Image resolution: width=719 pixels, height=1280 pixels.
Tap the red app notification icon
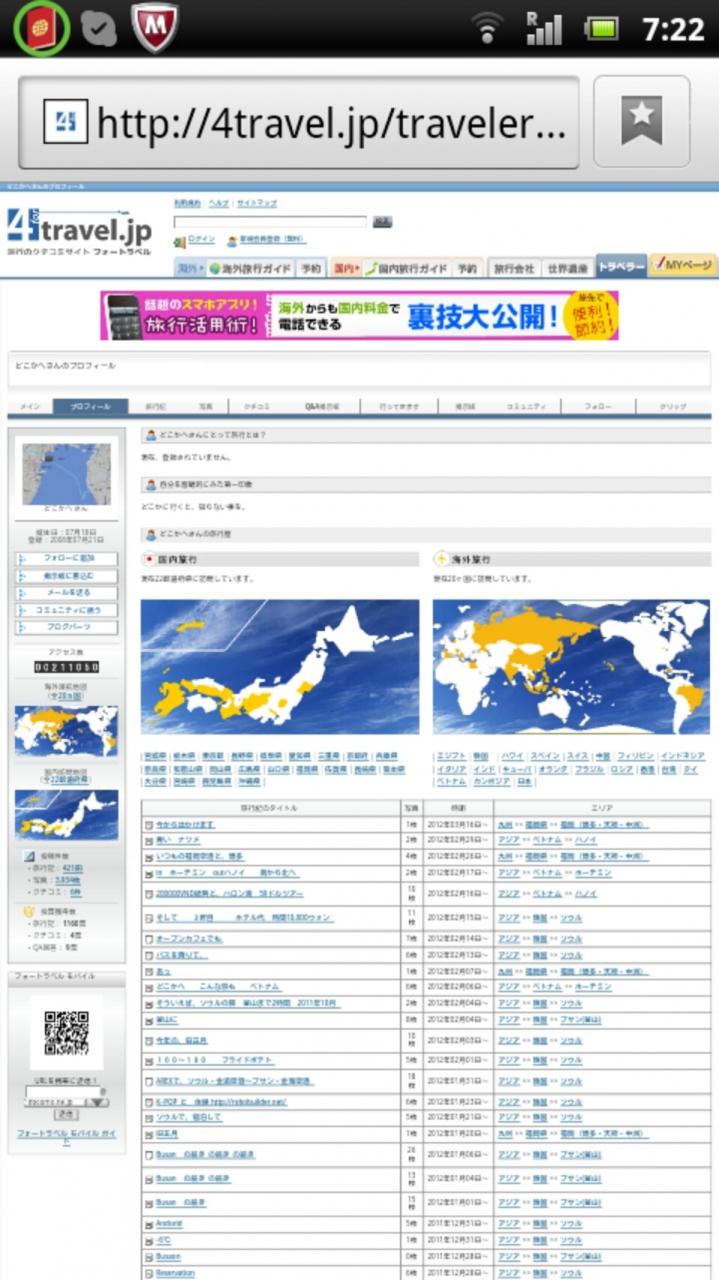(40, 28)
